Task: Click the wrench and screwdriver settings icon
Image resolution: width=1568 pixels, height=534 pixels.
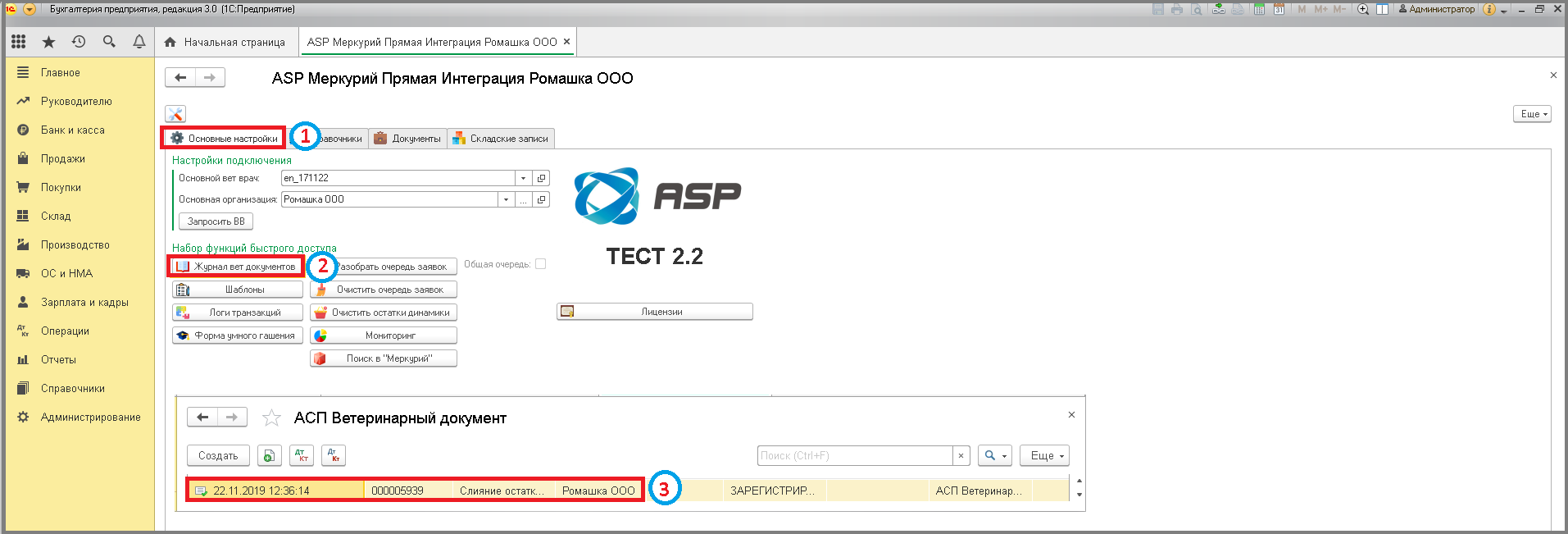Action: pos(175,114)
